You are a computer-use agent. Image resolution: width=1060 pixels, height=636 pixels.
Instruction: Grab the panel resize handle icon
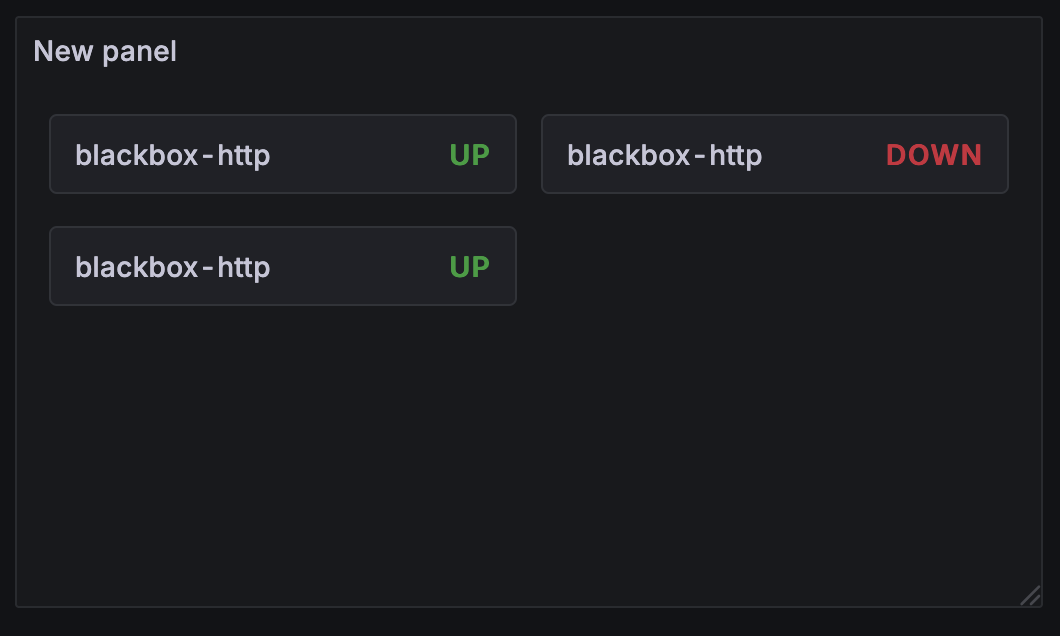pyautogui.click(x=1029, y=595)
